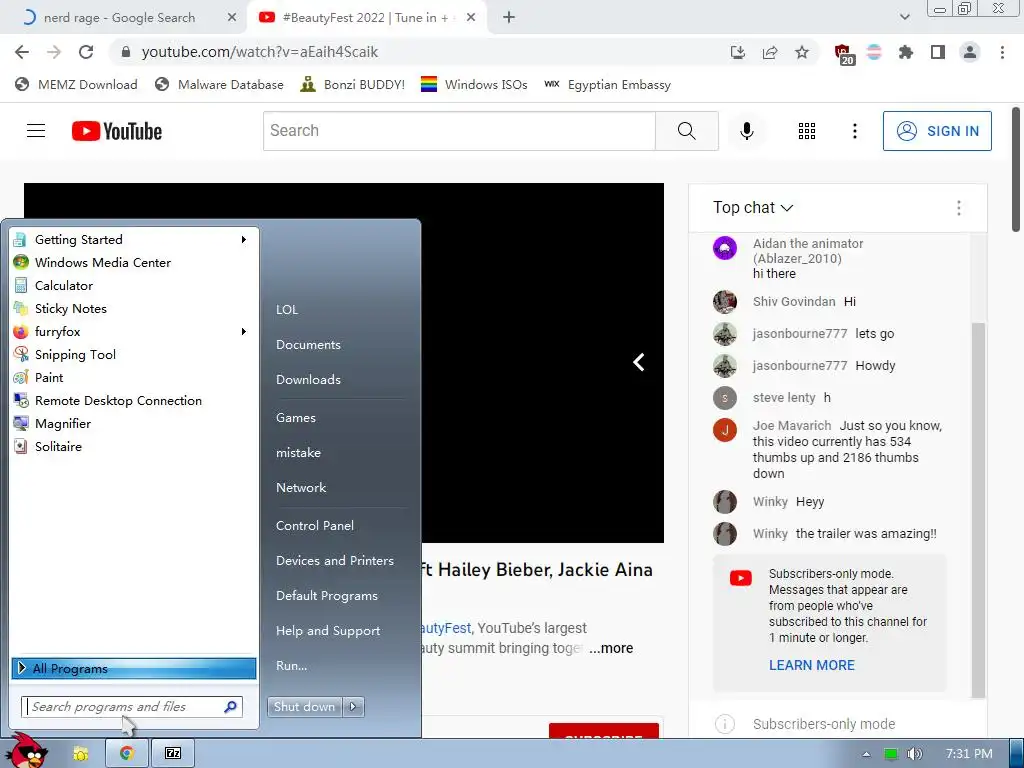Click the browser address bar URL
Viewport: 1024px width, 768px height.
click(260, 52)
